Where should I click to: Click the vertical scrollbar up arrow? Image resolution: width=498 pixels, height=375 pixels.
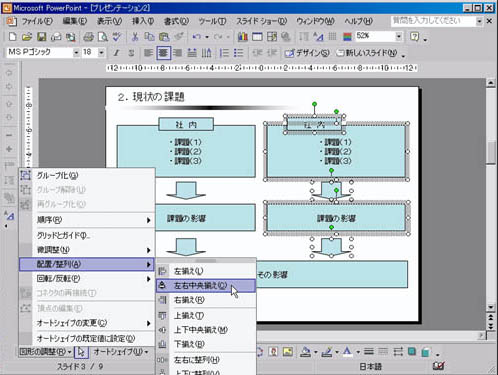[491, 83]
